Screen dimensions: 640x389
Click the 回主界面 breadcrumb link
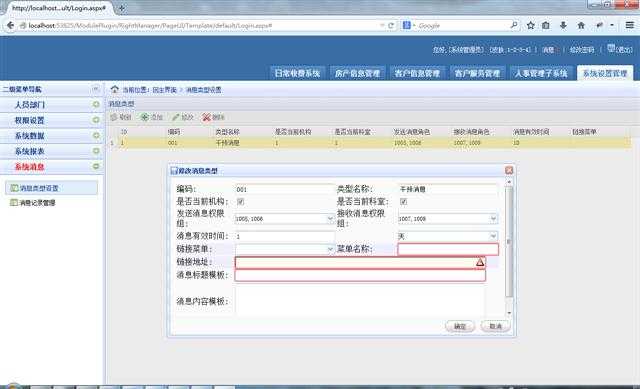click(x=164, y=90)
